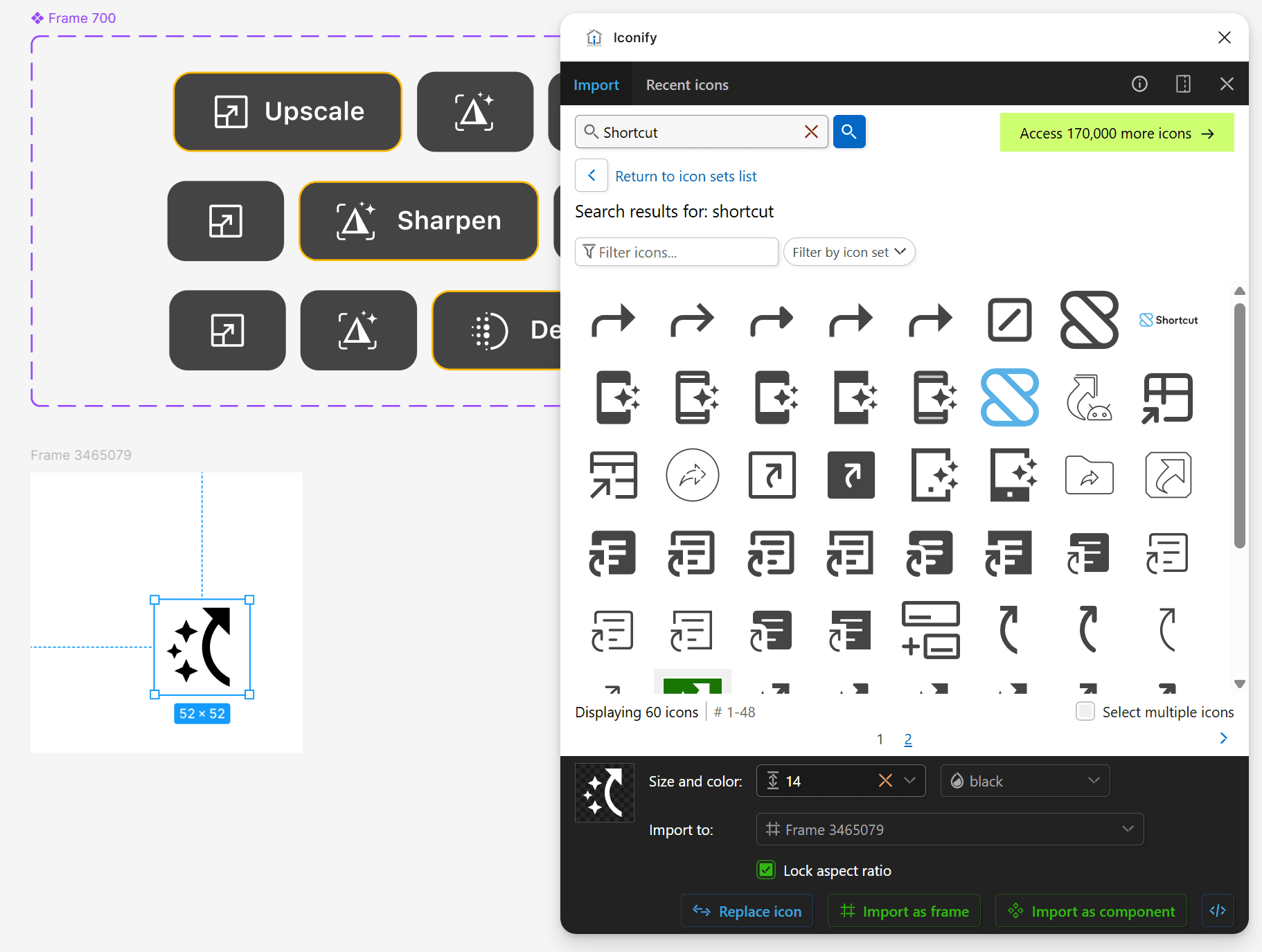This screenshot has width=1262, height=952.
Task: Open the black color dropdown
Action: (1025, 780)
